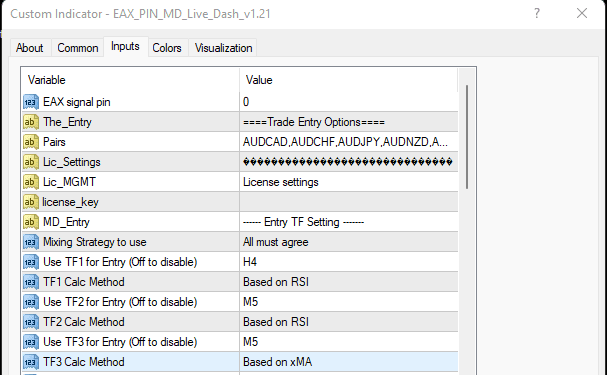This screenshot has width=607, height=375.
Task: Click the inputs list vertical scrollbar thumb
Action: [x=467, y=137]
